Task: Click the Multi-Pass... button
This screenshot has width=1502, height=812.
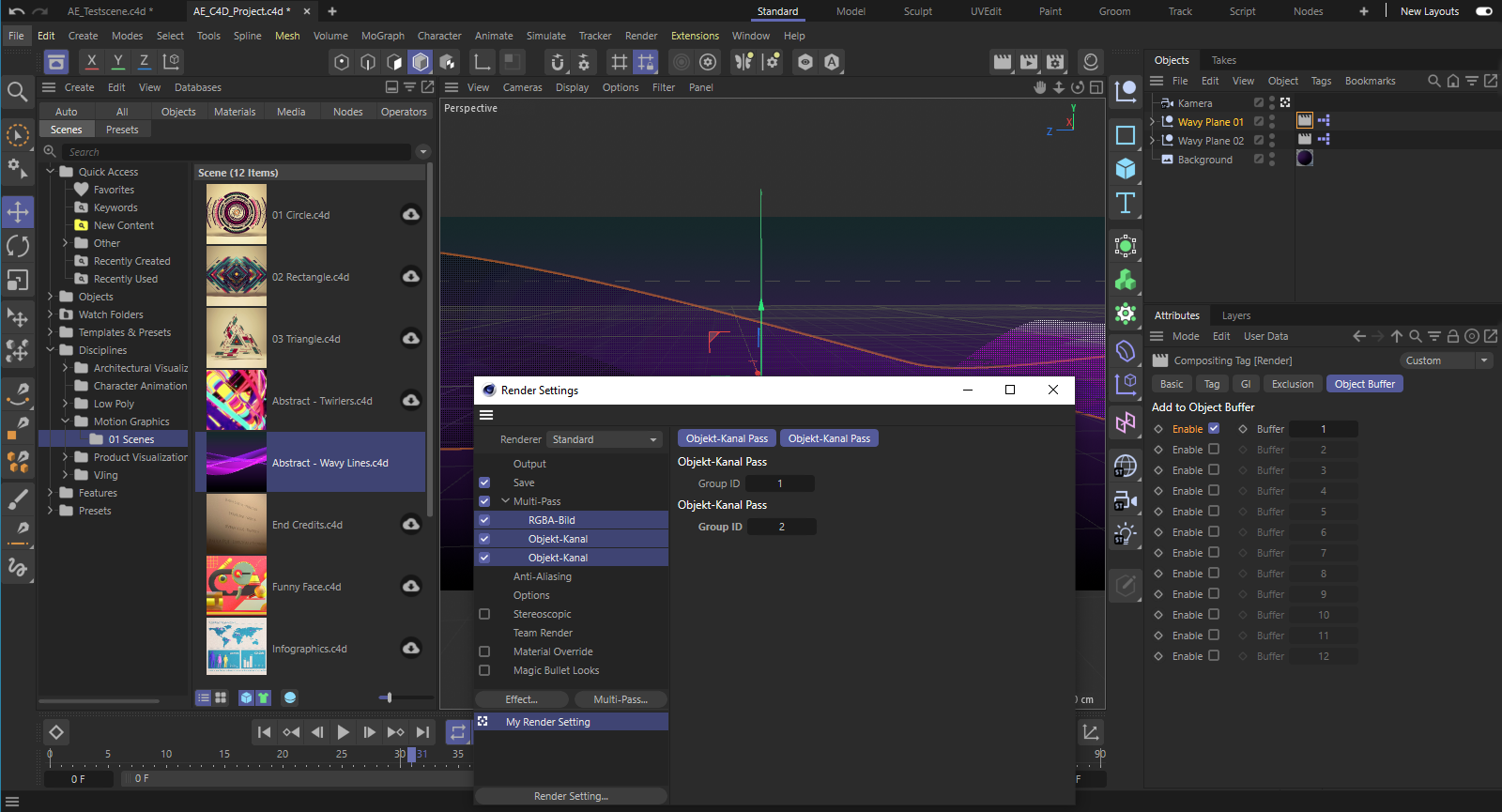Action: click(621, 699)
